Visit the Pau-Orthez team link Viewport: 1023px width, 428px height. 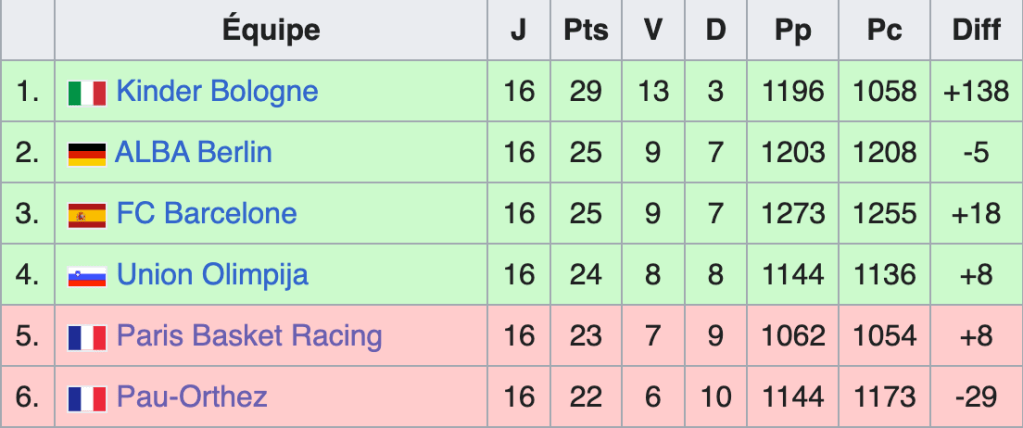(192, 397)
